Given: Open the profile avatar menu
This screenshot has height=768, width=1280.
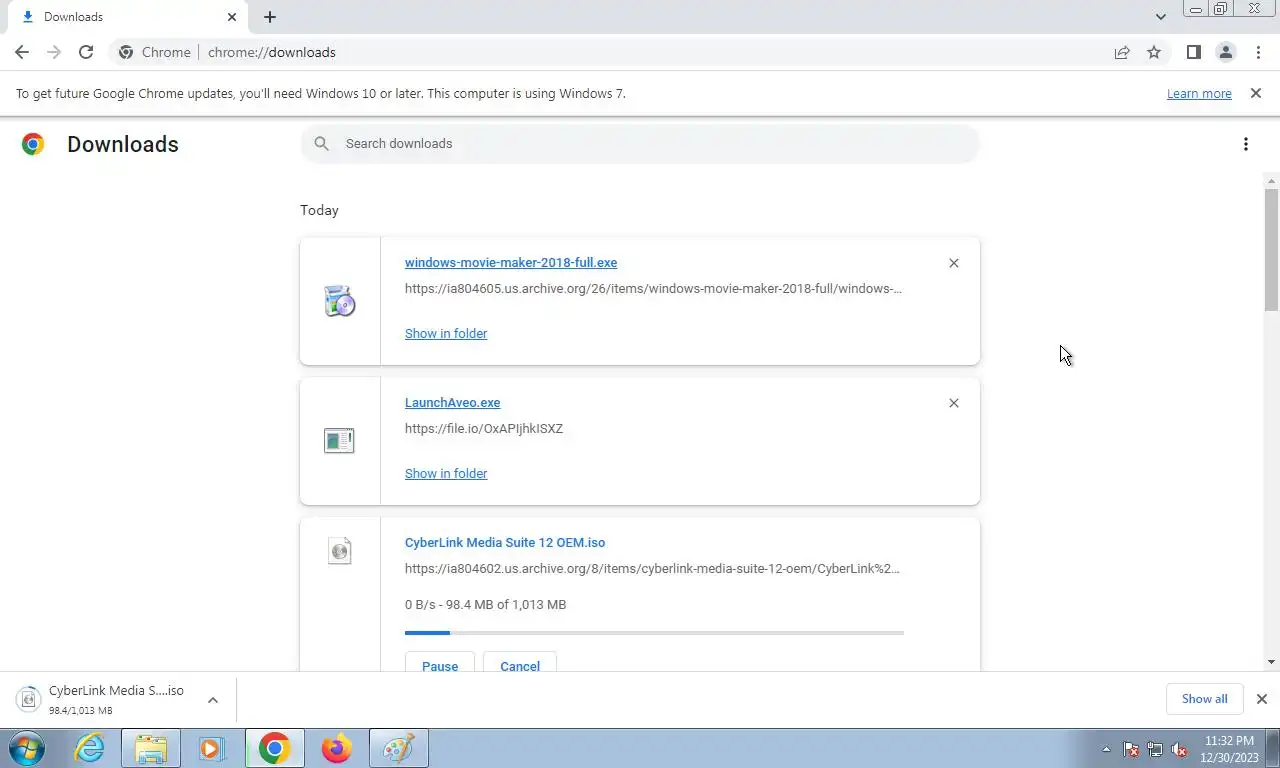Looking at the screenshot, I should [1225, 52].
